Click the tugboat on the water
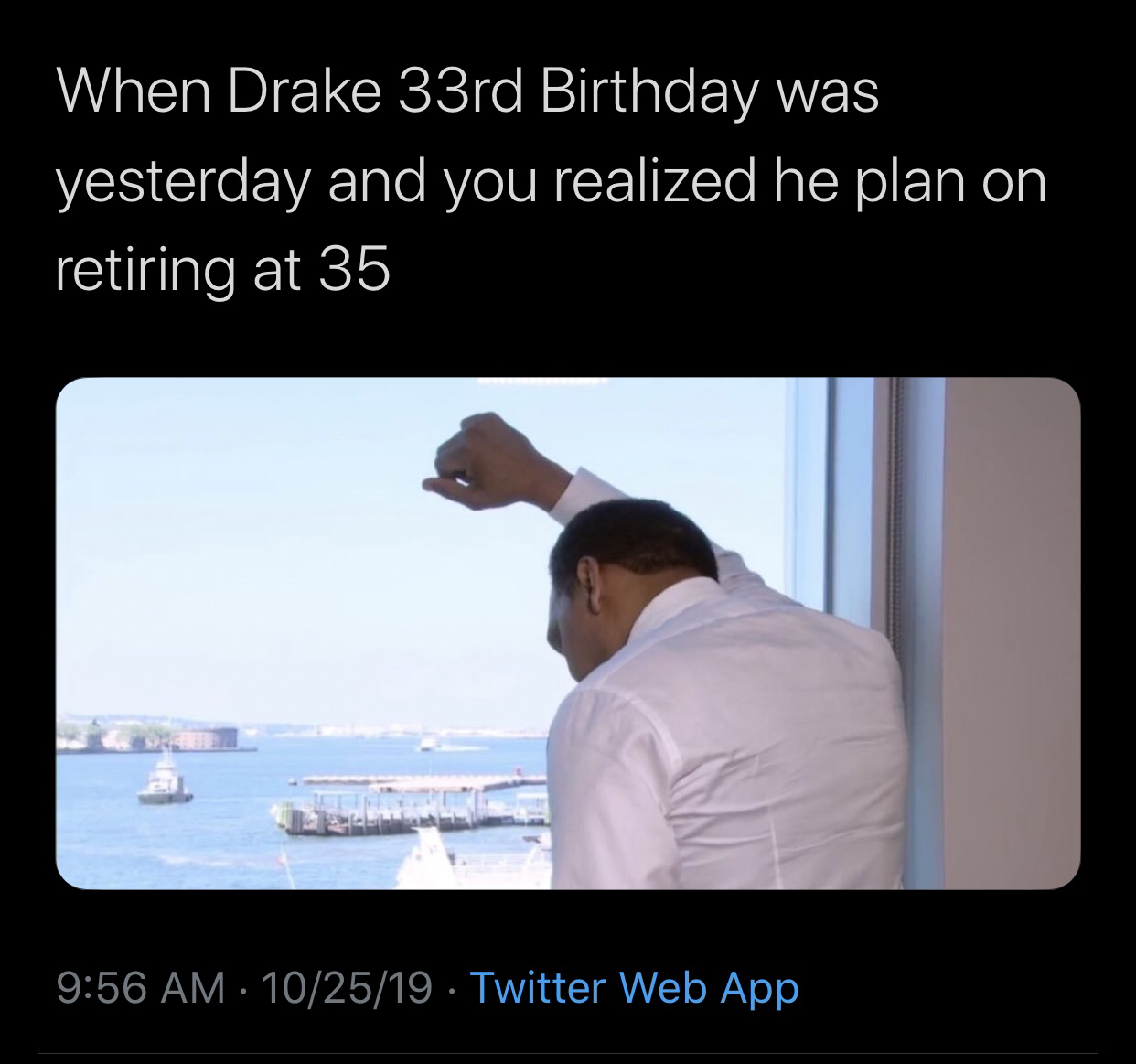 (166, 783)
